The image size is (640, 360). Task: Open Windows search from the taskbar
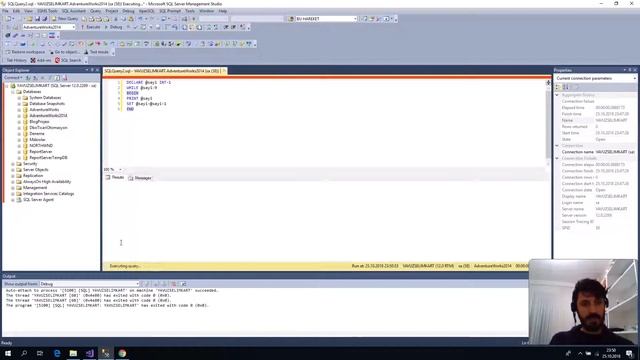24,353
